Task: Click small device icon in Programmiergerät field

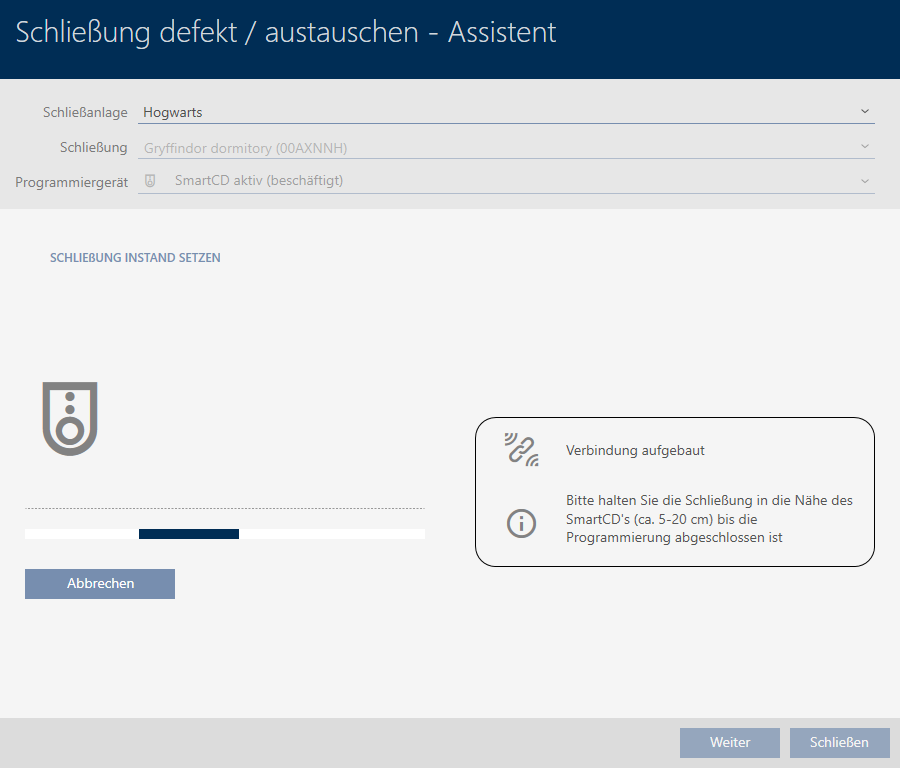Action: click(x=151, y=181)
